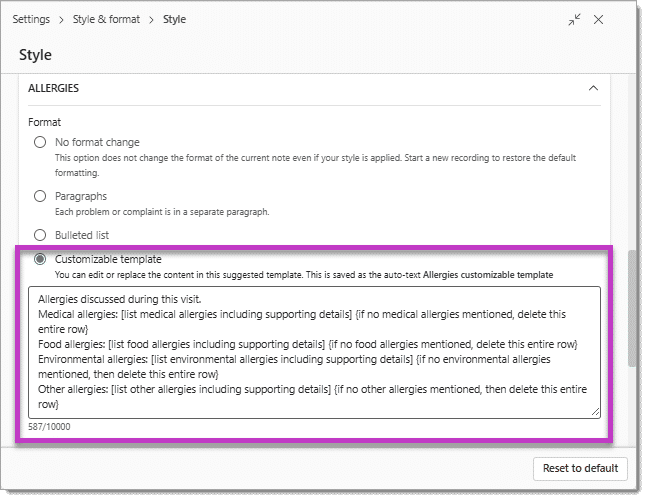647x500 pixels.
Task: Select the Customizable template radio button
Action: click(40, 259)
